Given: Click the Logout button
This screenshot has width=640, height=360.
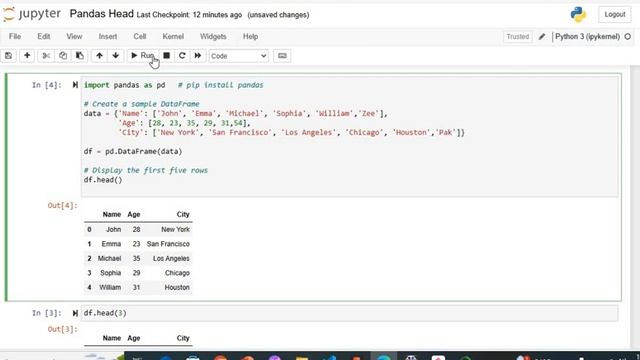Looking at the screenshot, I should pos(615,15).
